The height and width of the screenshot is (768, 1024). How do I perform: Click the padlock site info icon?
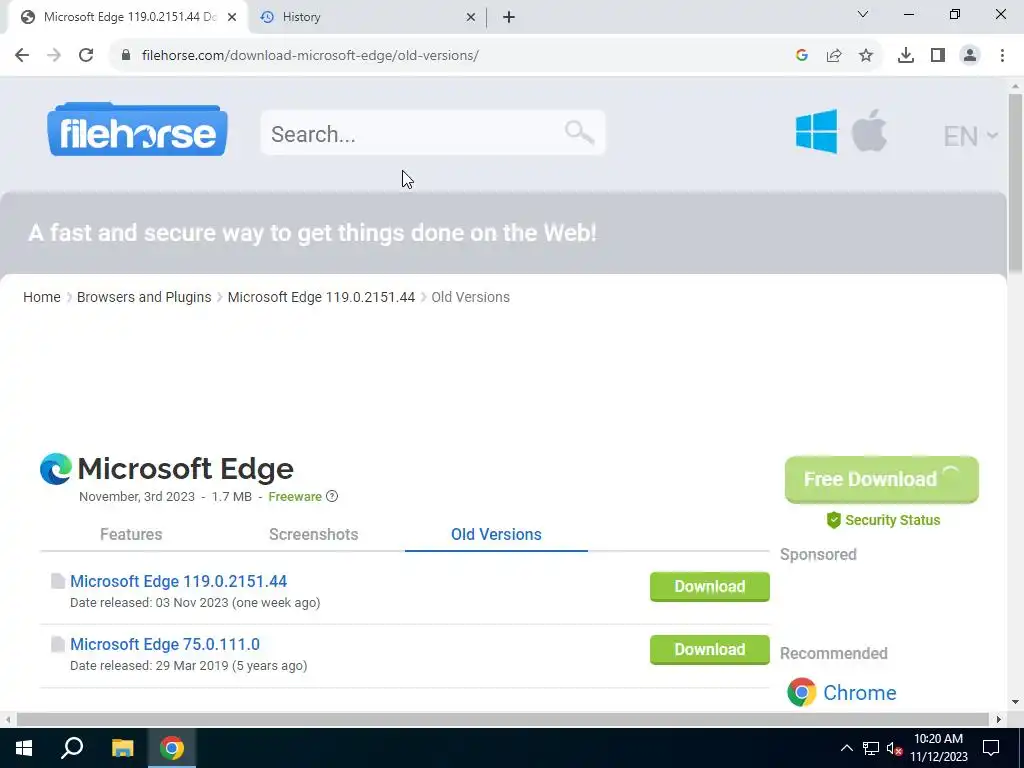tap(126, 55)
